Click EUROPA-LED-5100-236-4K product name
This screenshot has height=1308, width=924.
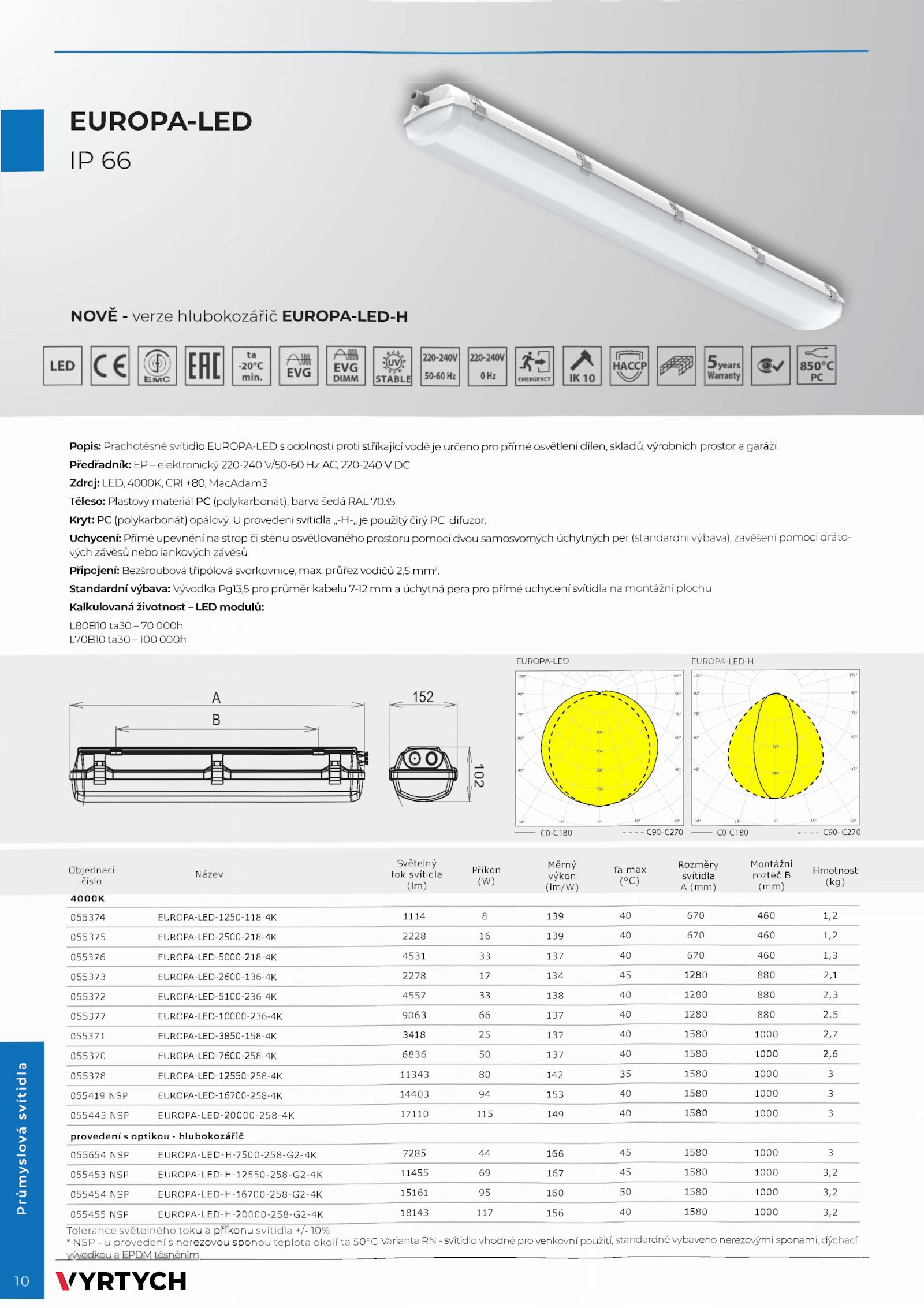click(217, 996)
